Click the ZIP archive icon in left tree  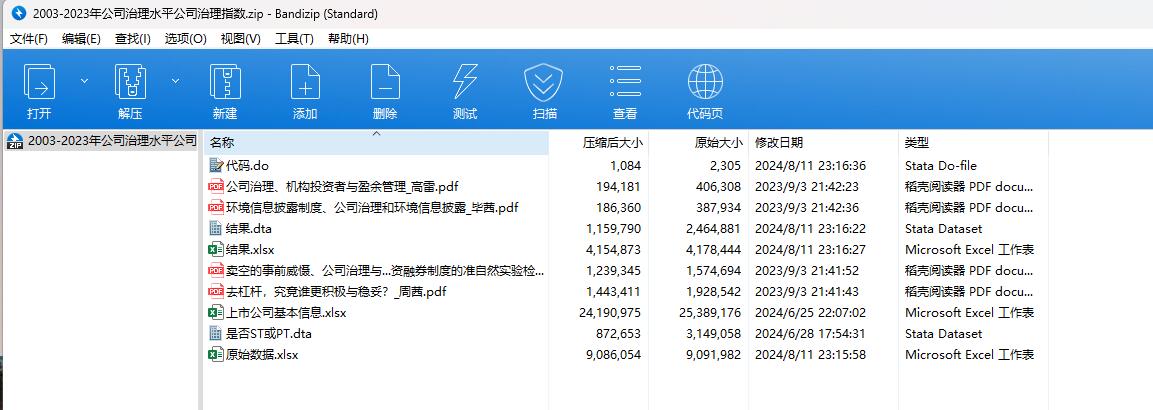coord(15,141)
